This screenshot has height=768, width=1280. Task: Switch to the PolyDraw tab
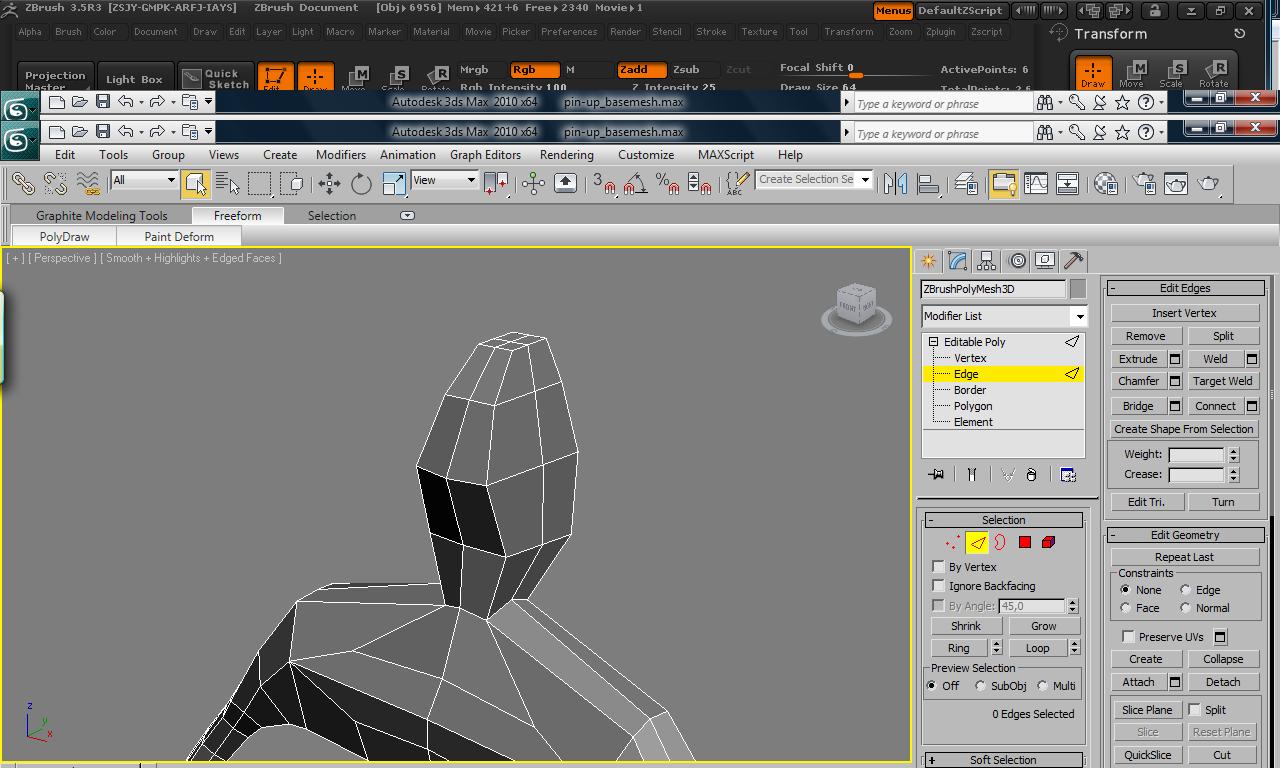coord(62,236)
